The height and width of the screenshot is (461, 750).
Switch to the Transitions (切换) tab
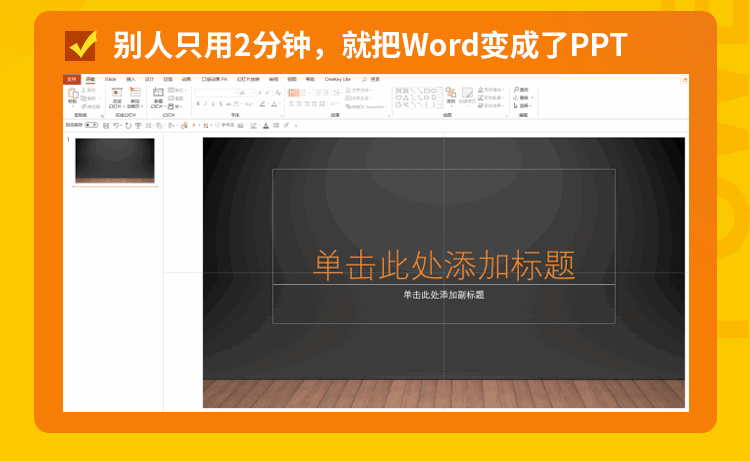pos(168,79)
